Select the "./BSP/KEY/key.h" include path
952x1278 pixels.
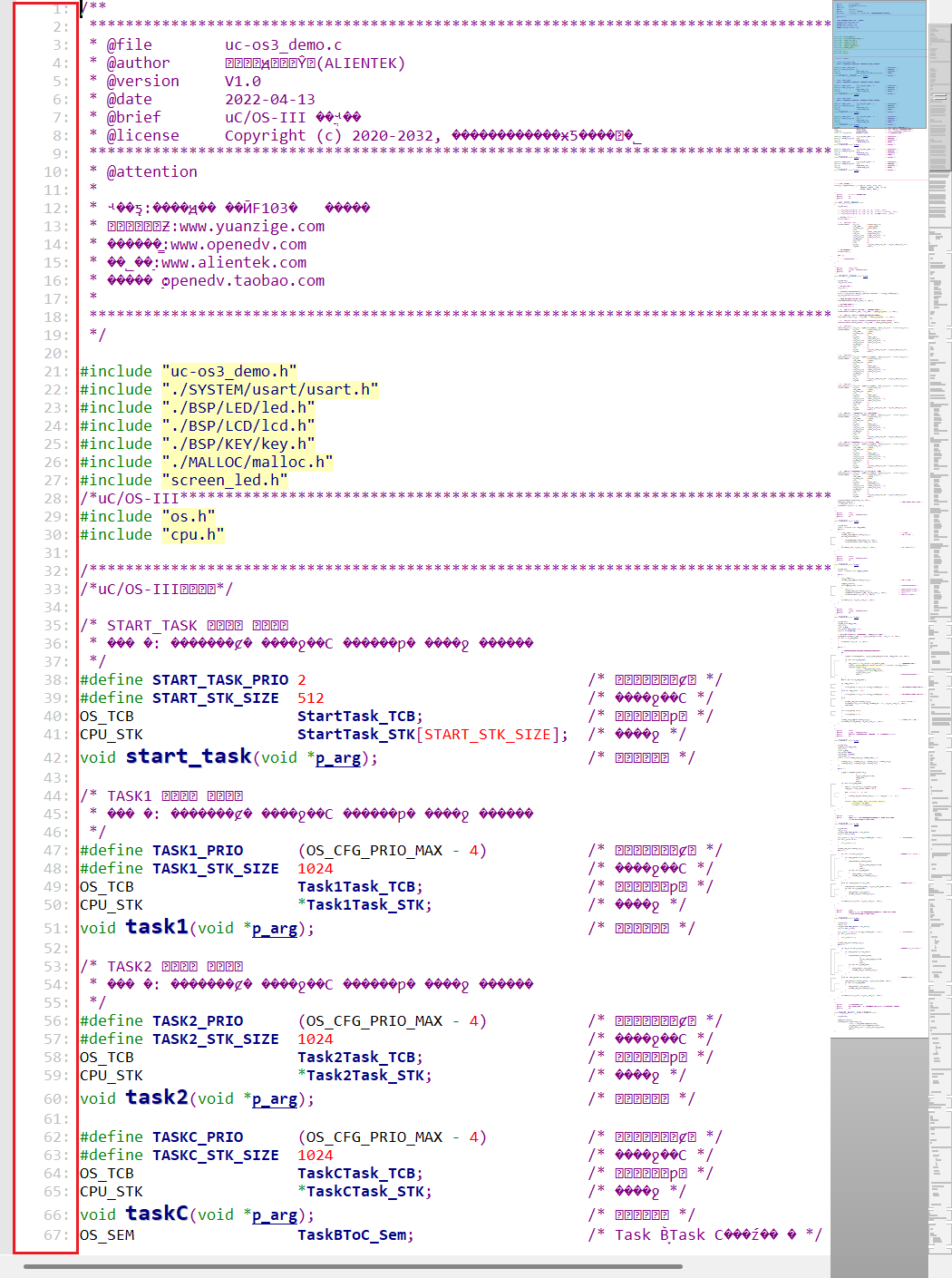tap(238, 444)
